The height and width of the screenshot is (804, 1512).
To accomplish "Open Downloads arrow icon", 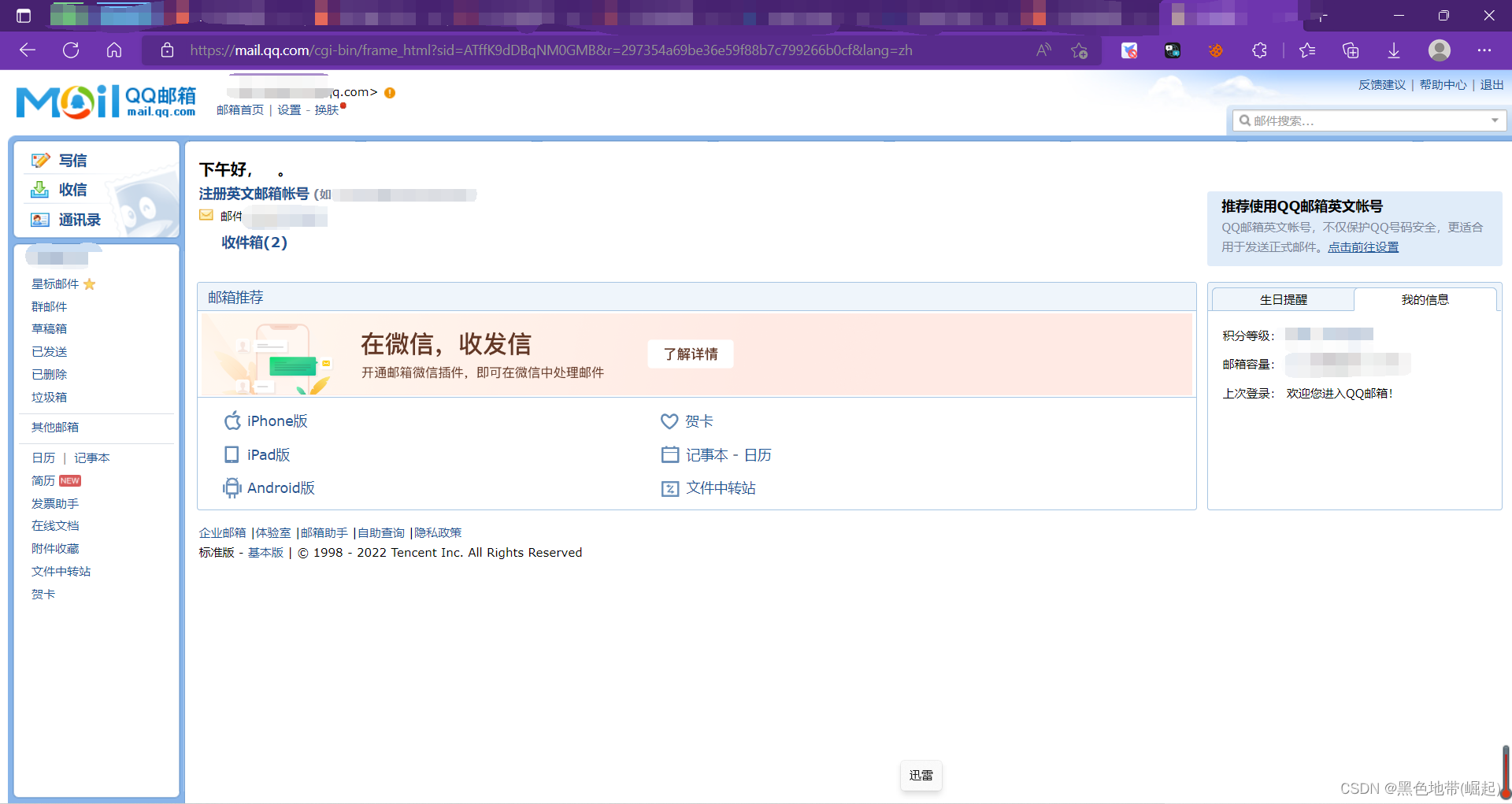I will pyautogui.click(x=1394, y=50).
